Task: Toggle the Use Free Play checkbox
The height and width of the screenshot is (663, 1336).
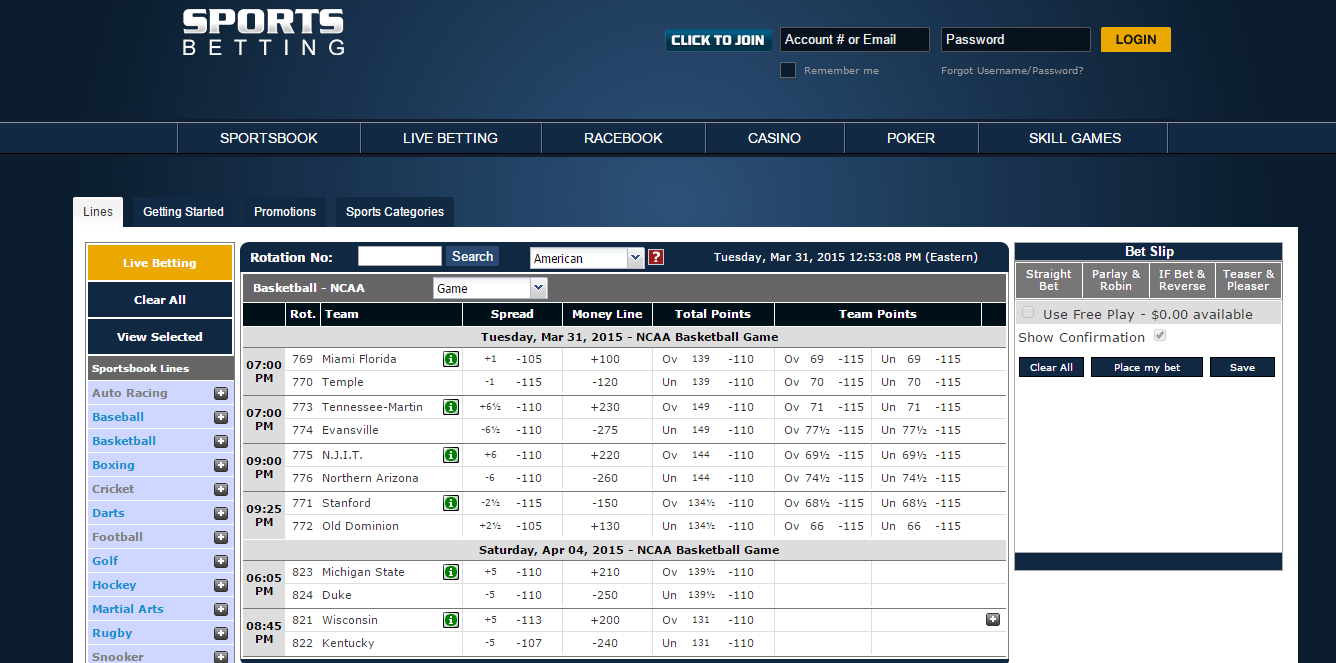Action: click(x=1028, y=313)
